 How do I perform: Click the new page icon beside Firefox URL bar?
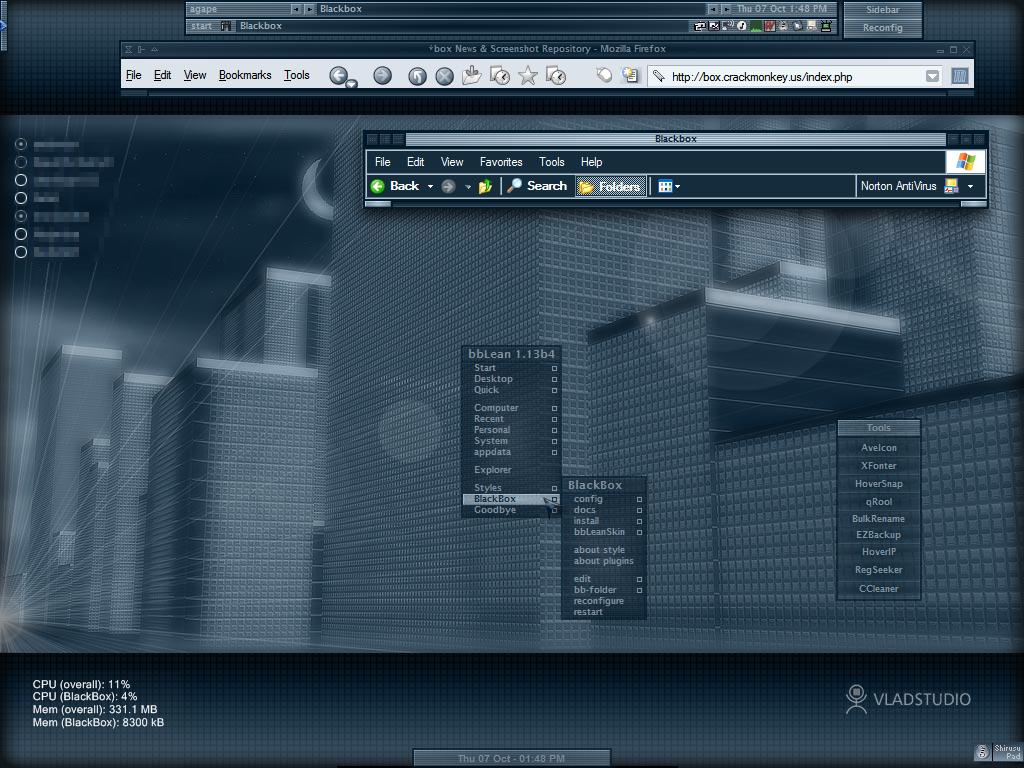[x=630, y=75]
